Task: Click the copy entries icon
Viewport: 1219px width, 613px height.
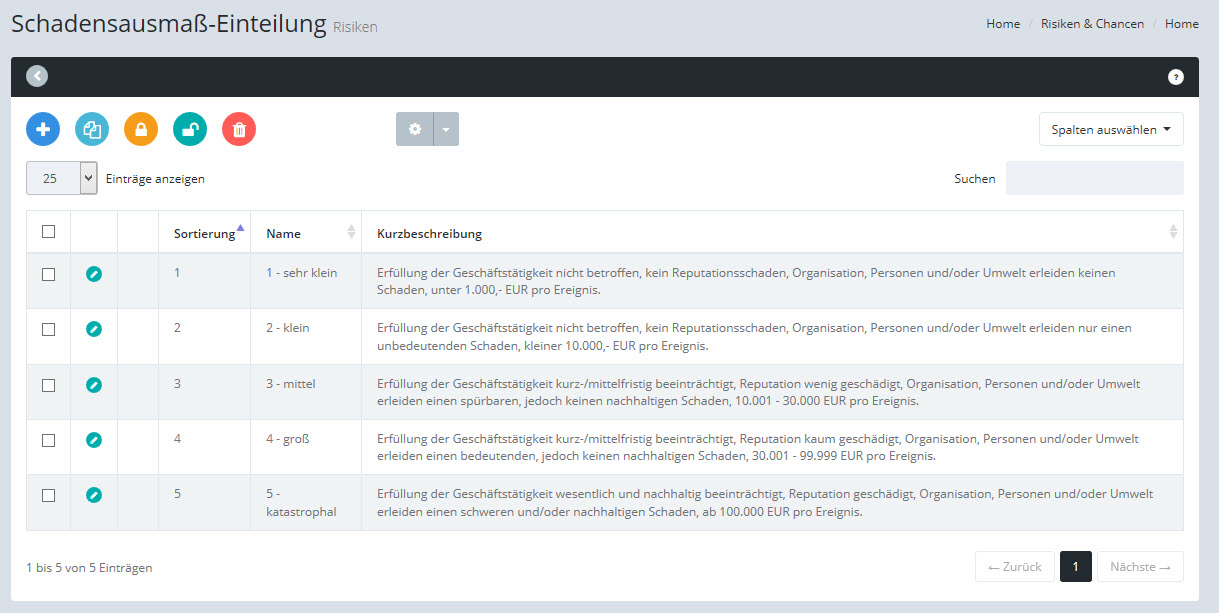Action: click(x=92, y=129)
